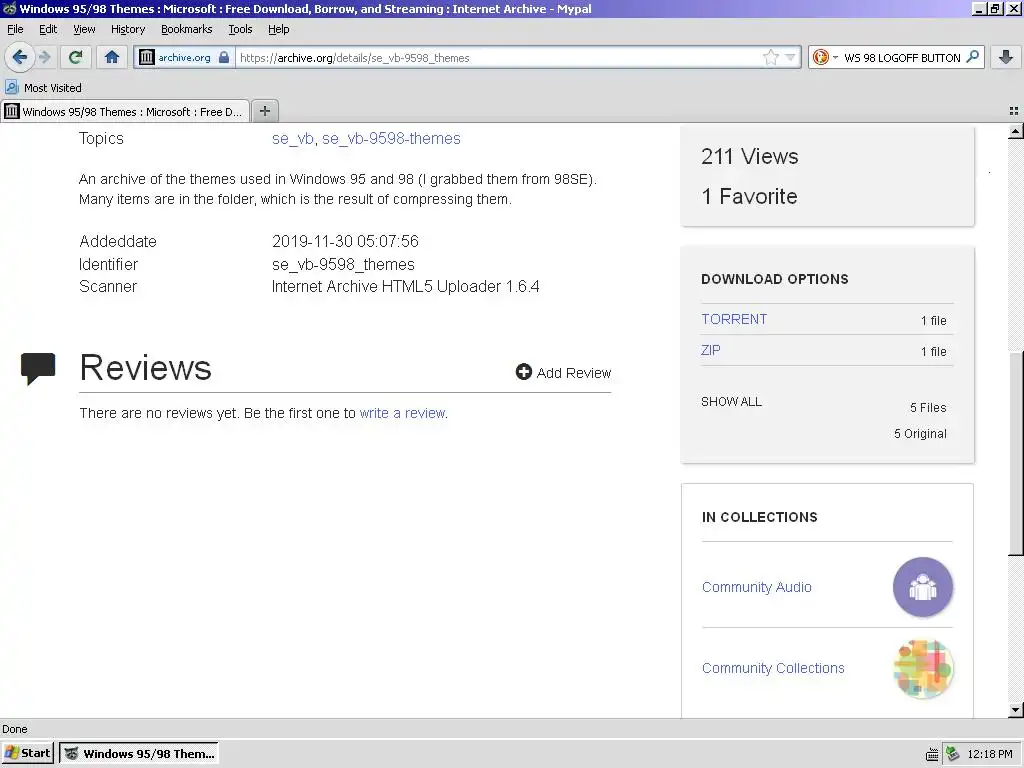Open a new tab with the plus button
This screenshot has width=1024, height=768.
(x=264, y=111)
